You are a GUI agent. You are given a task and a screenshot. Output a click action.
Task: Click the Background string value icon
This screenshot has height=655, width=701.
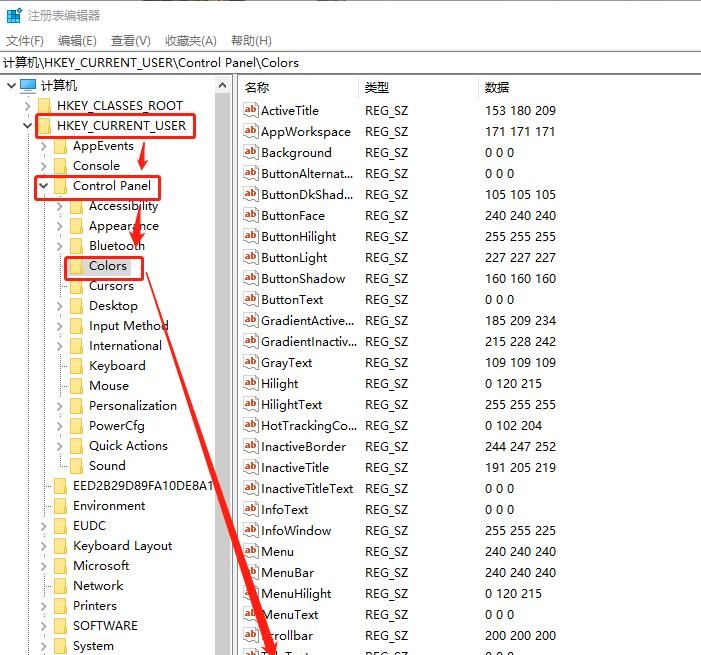(250, 152)
